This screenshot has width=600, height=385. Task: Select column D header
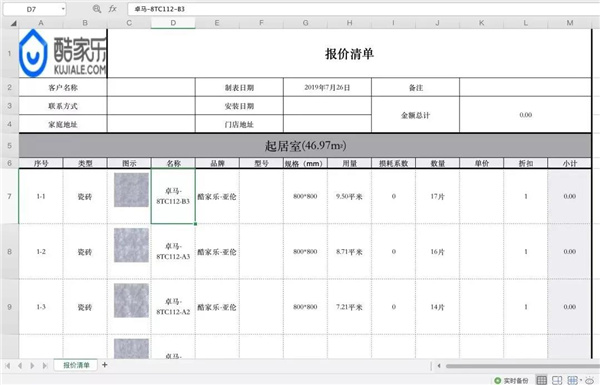click(x=173, y=23)
